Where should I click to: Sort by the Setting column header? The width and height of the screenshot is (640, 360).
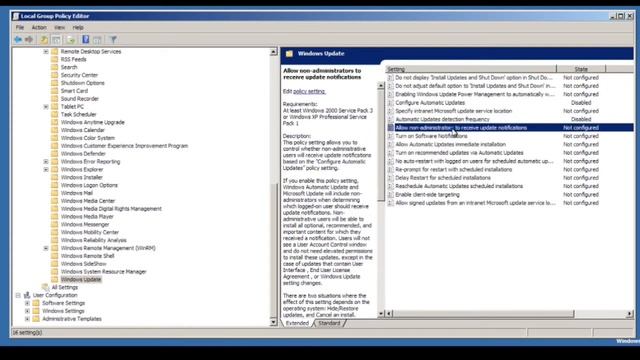(471, 69)
